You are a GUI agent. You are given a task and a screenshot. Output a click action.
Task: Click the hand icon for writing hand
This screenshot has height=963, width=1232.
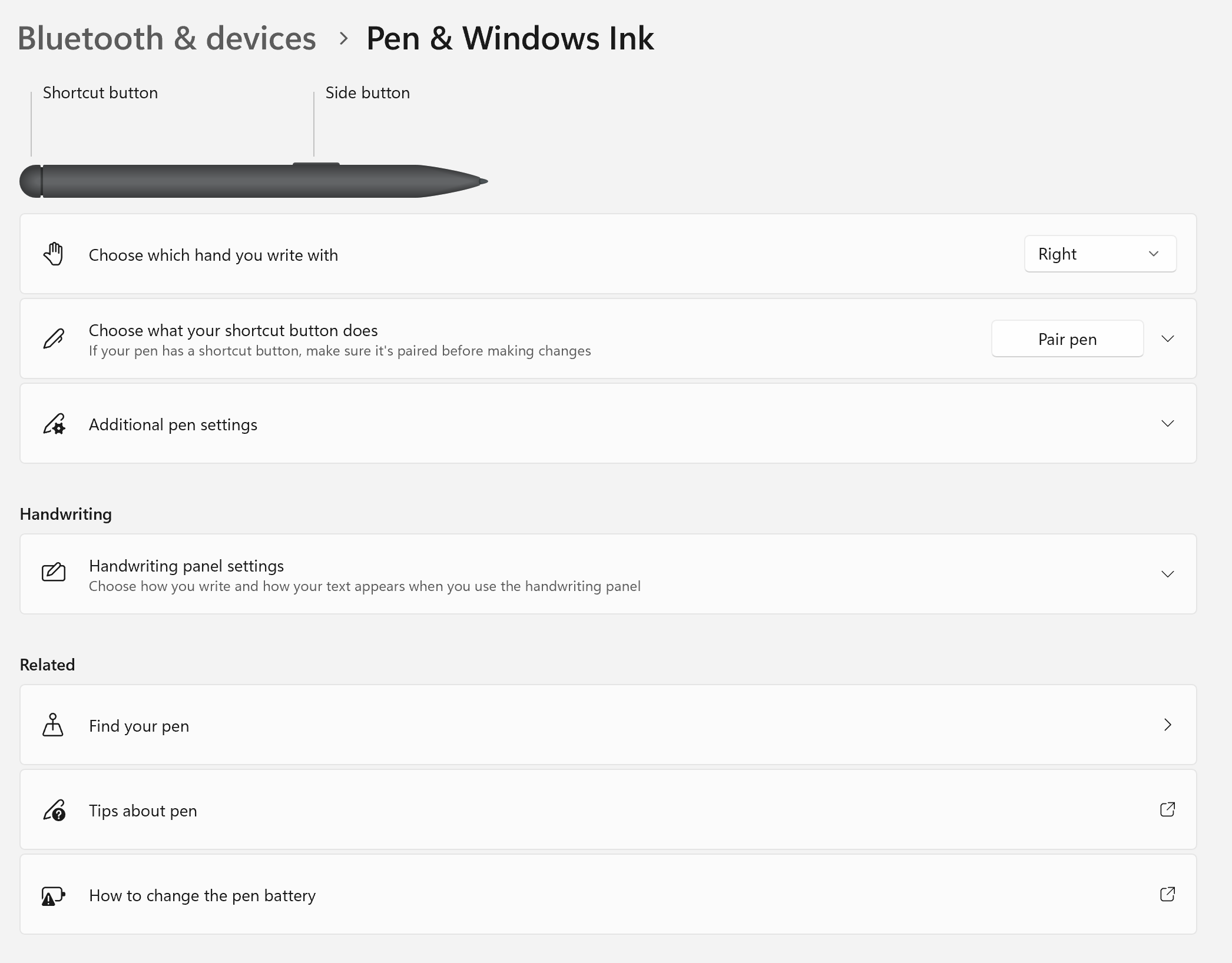[54, 254]
